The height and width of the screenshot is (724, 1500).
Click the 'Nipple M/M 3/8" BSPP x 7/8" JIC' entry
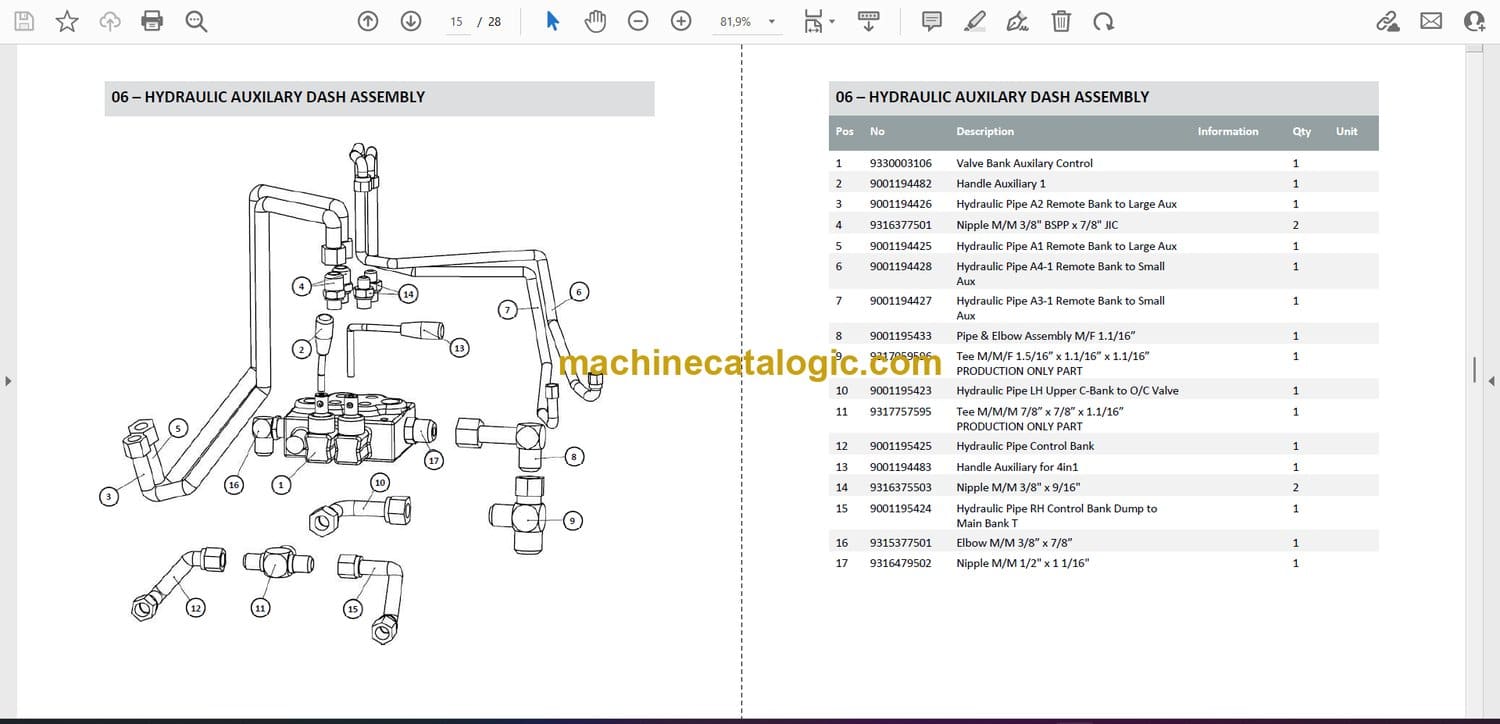point(1036,225)
